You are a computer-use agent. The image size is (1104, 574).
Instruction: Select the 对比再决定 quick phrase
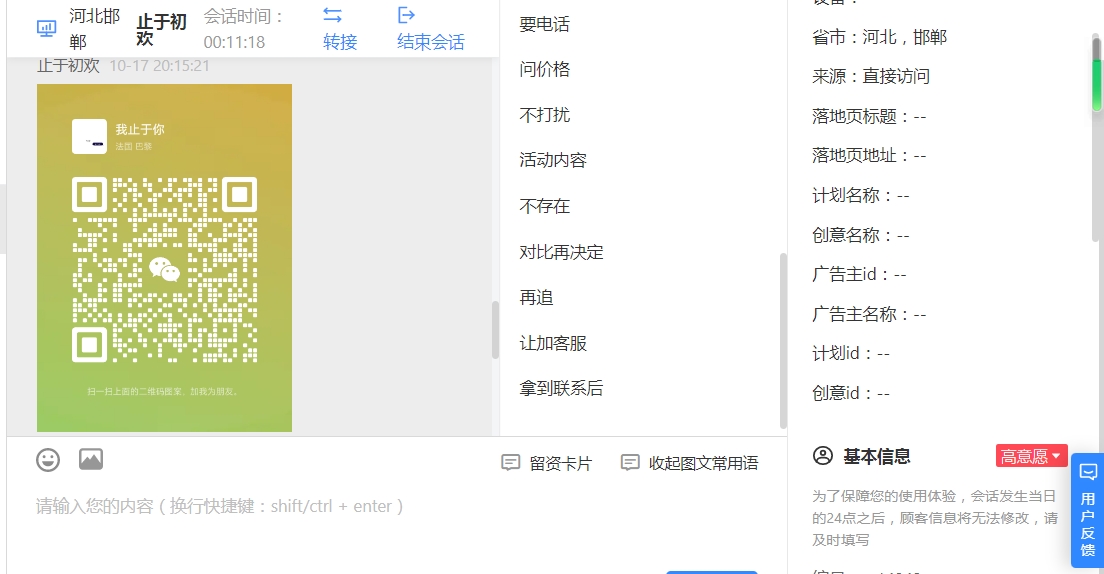coord(561,251)
